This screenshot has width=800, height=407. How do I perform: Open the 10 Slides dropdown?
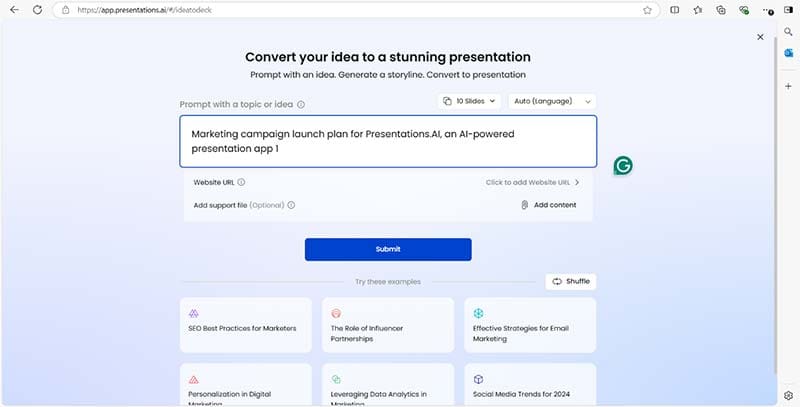click(469, 101)
